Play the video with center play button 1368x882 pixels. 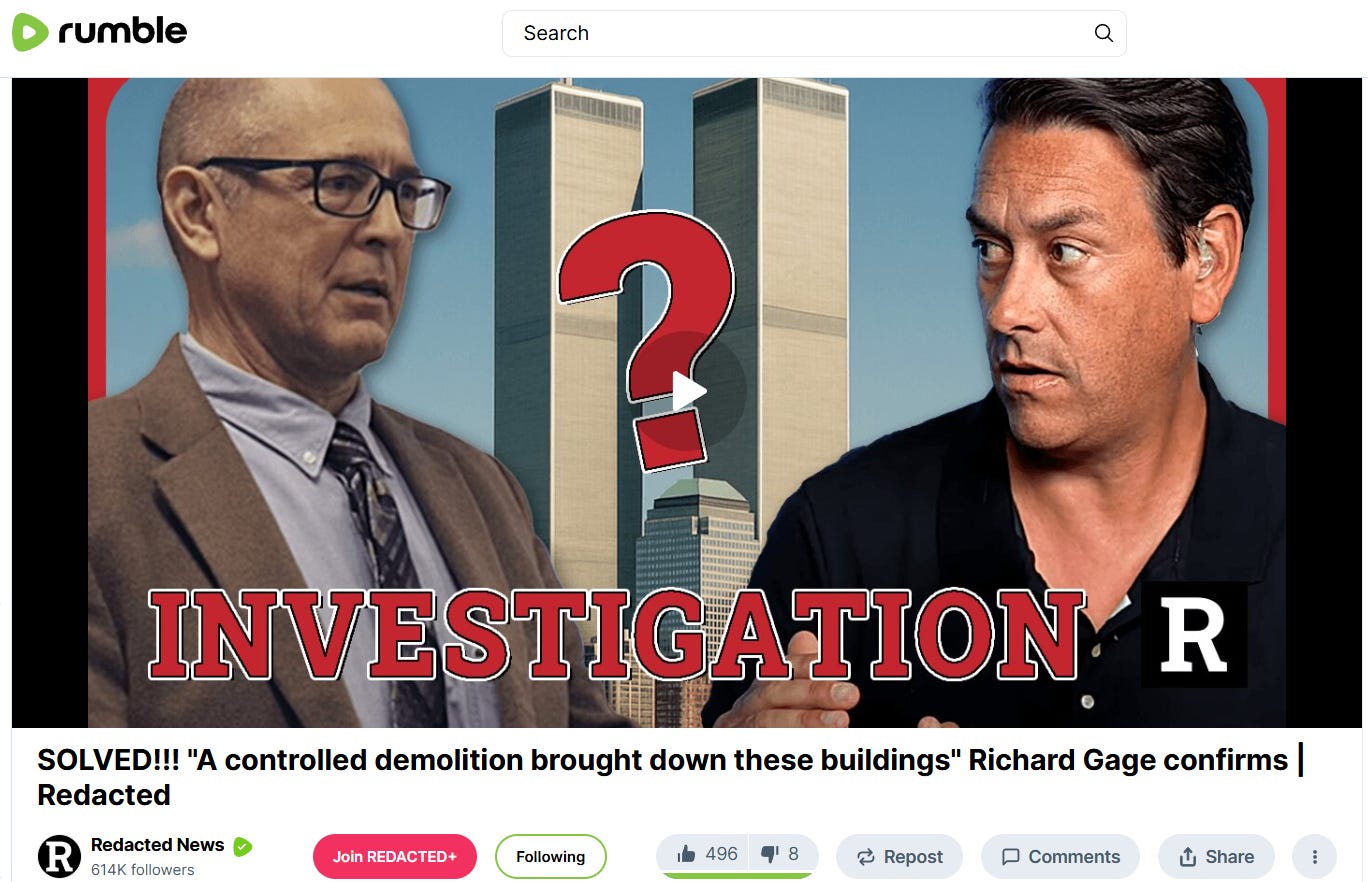point(688,391)
